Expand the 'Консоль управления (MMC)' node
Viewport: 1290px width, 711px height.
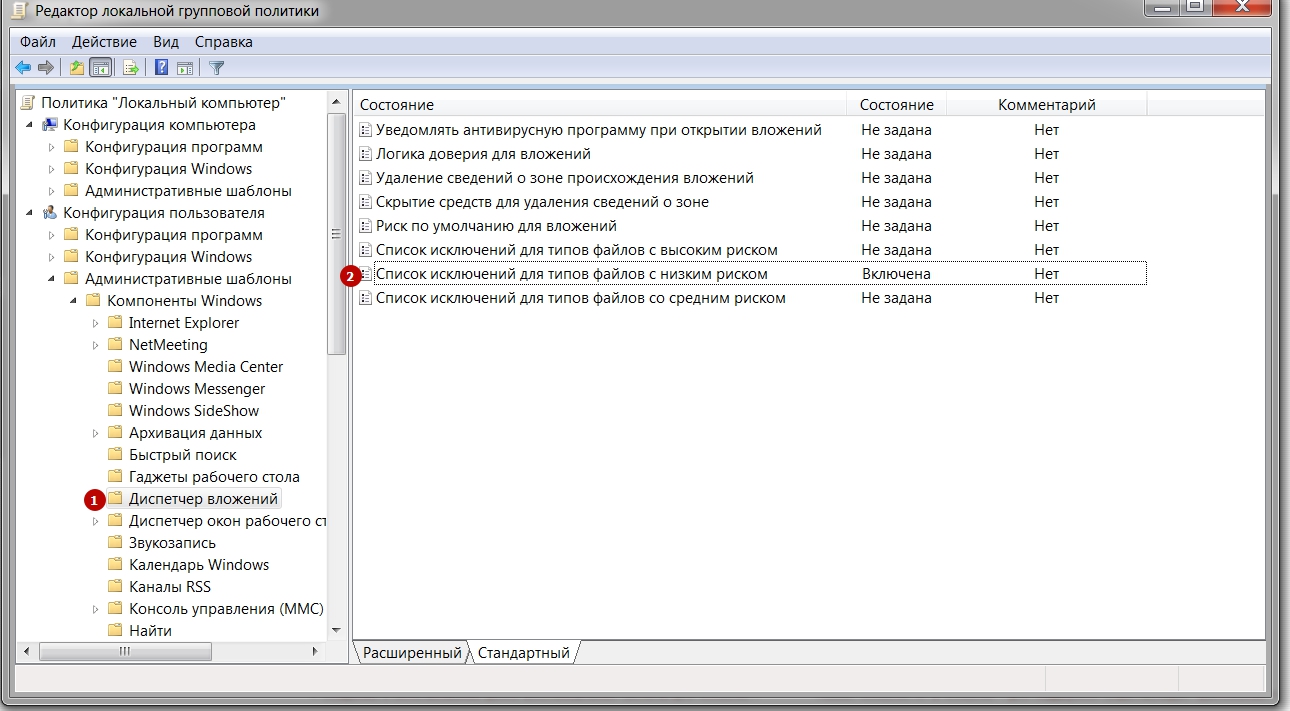click(95, 609)
